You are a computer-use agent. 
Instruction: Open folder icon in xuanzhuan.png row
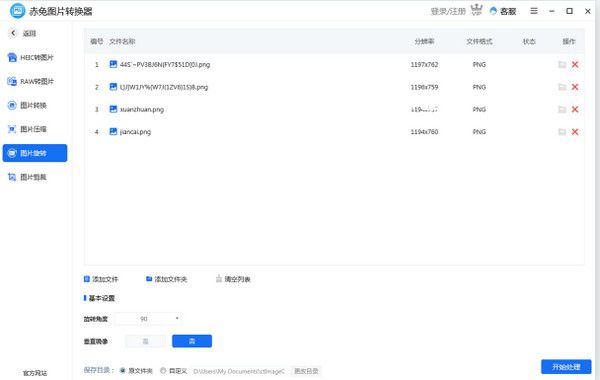point(562,109)
